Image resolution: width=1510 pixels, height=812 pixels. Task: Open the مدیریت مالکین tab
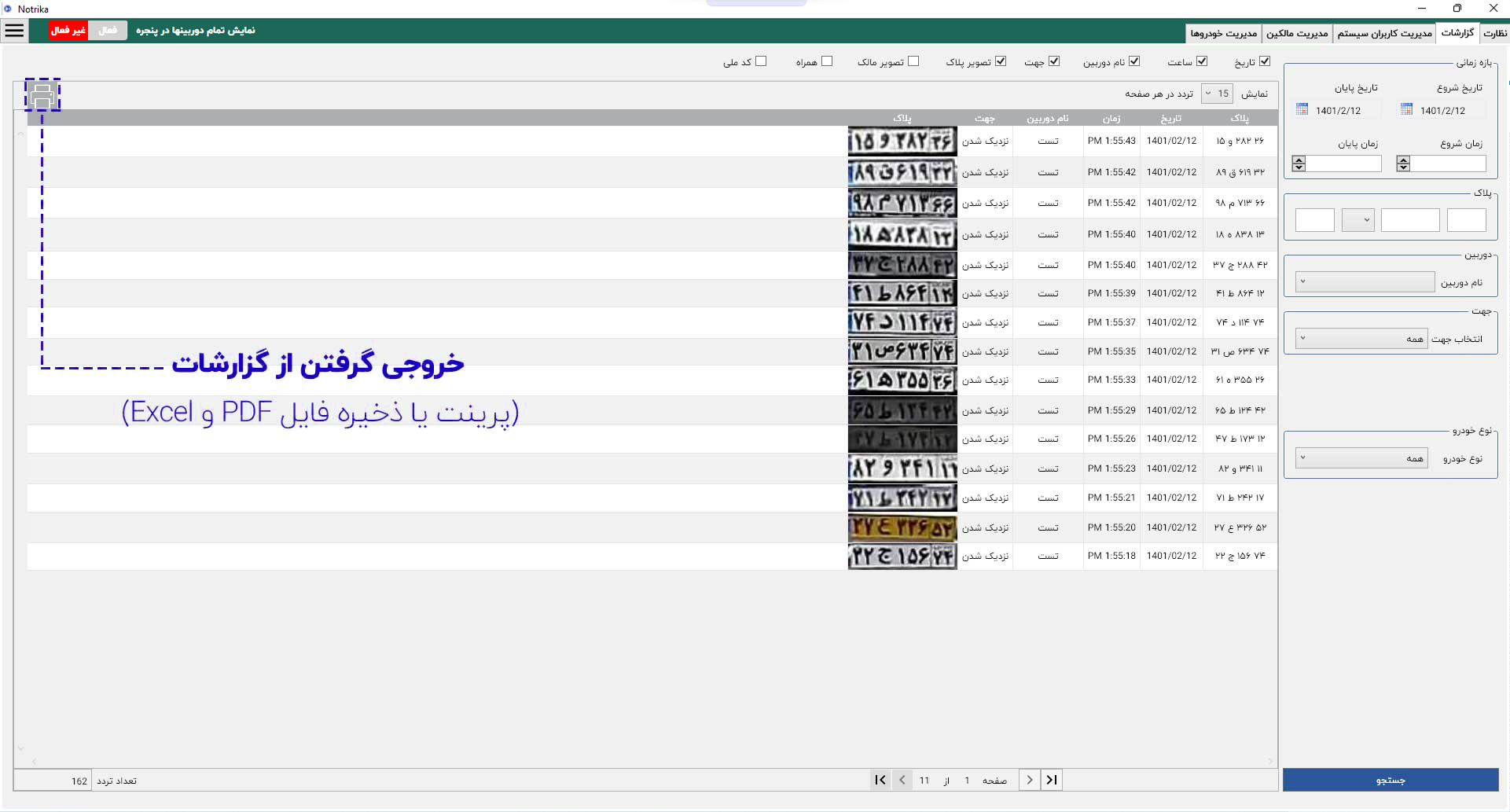1297,33
